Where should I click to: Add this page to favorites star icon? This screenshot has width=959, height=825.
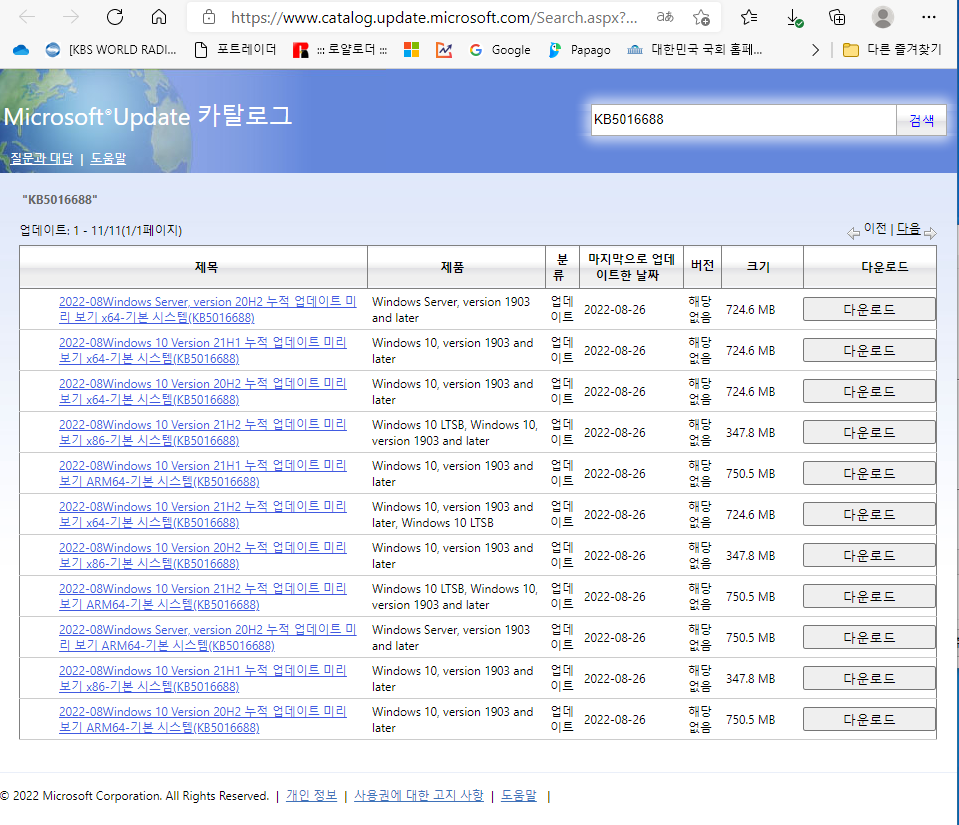click(702, 18)
